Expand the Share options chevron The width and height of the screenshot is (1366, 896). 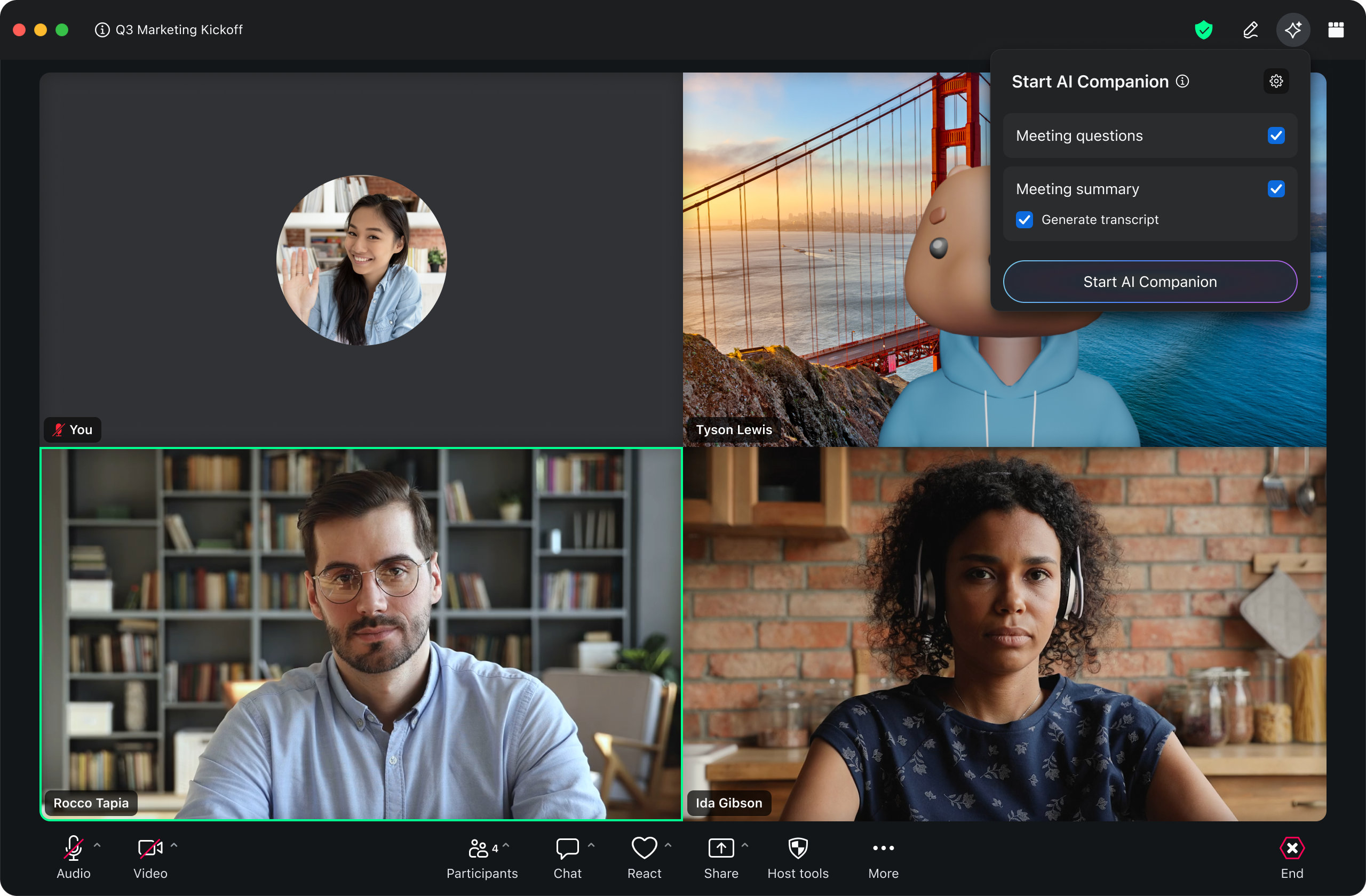click(x=745, y=845)
